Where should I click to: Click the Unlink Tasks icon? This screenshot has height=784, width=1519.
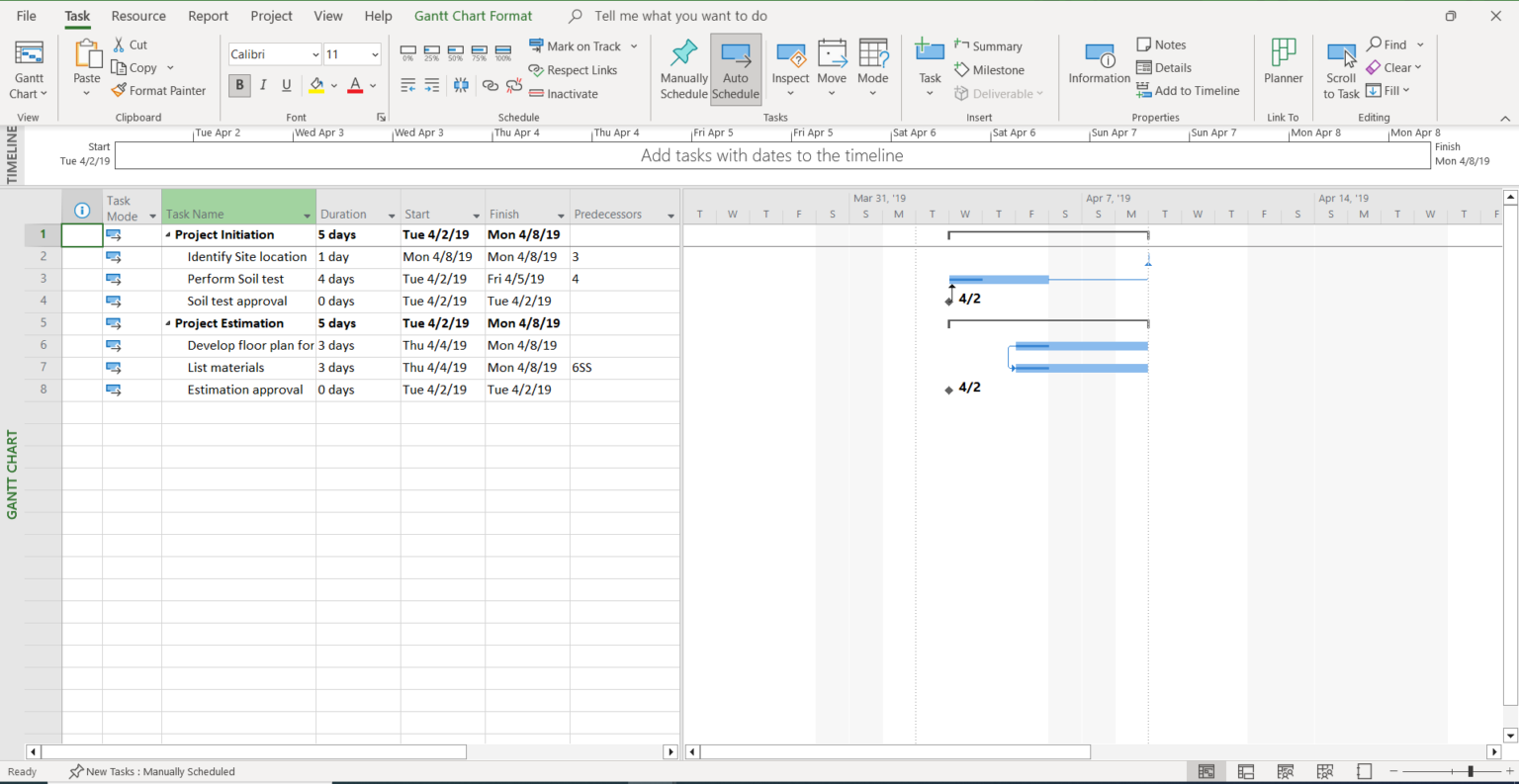point(513,86)
